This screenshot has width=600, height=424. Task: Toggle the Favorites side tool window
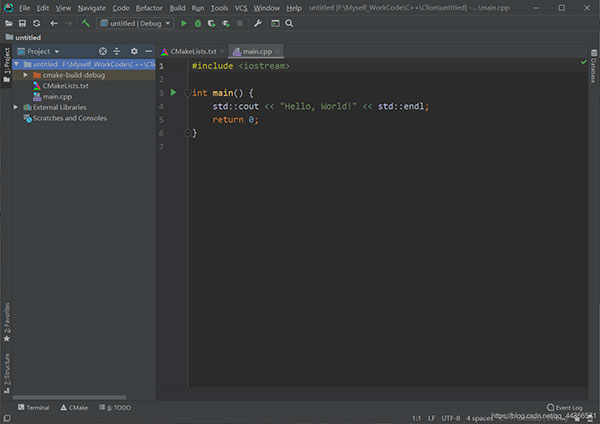[6, 318]
